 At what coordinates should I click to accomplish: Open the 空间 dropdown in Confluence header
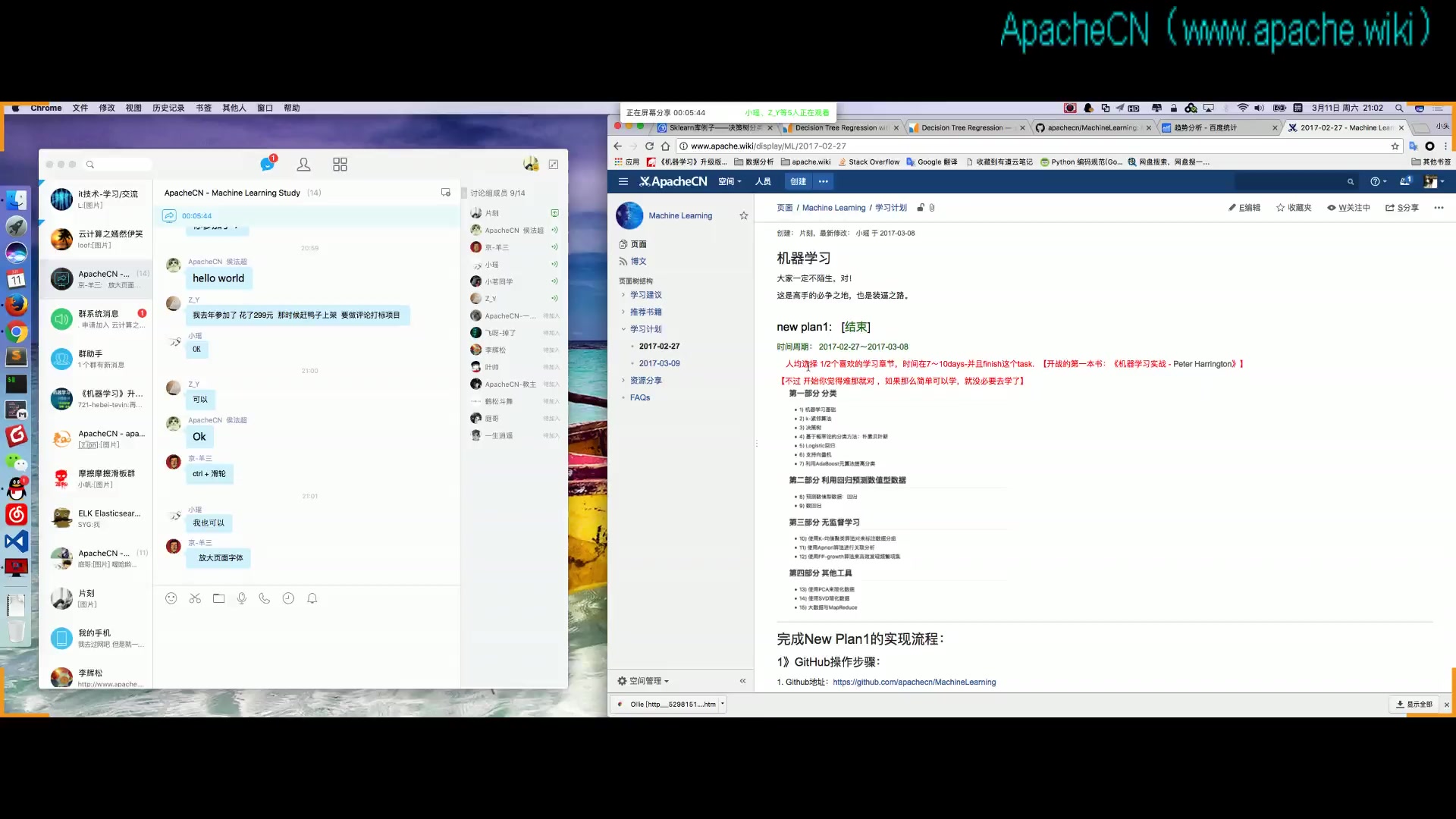click(730, 181)
